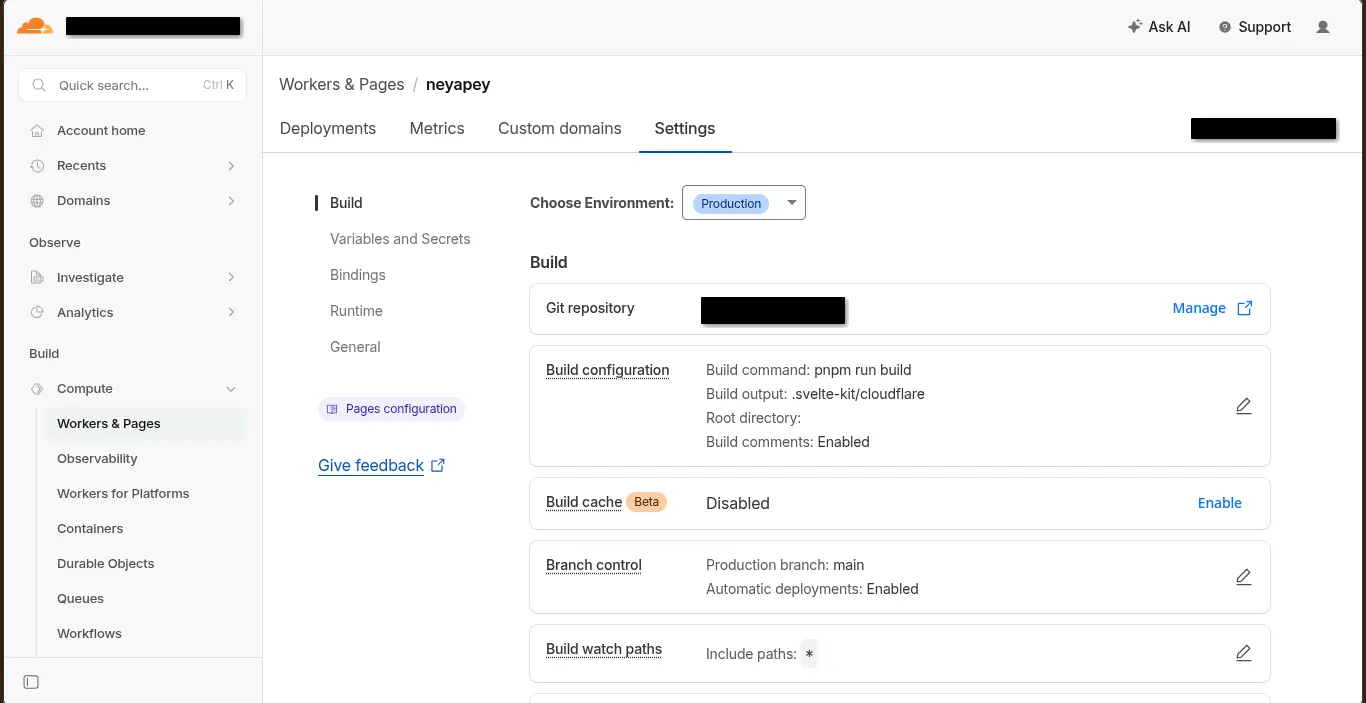This screenshot has height=703, width=1366.
Task: Click the Ask AI button
Action: click(1159, 27)
